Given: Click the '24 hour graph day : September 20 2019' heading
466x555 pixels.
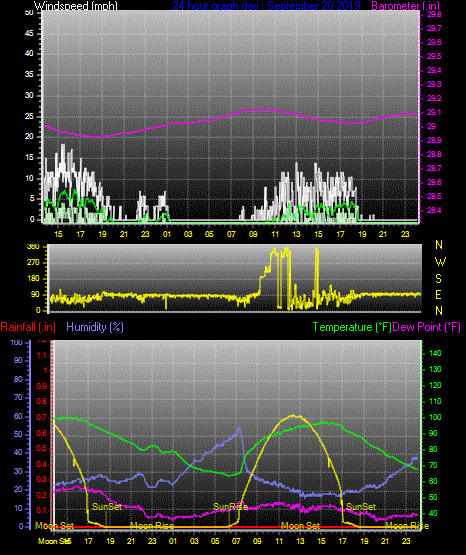Looking at the screenshot, I should (266, 5).
